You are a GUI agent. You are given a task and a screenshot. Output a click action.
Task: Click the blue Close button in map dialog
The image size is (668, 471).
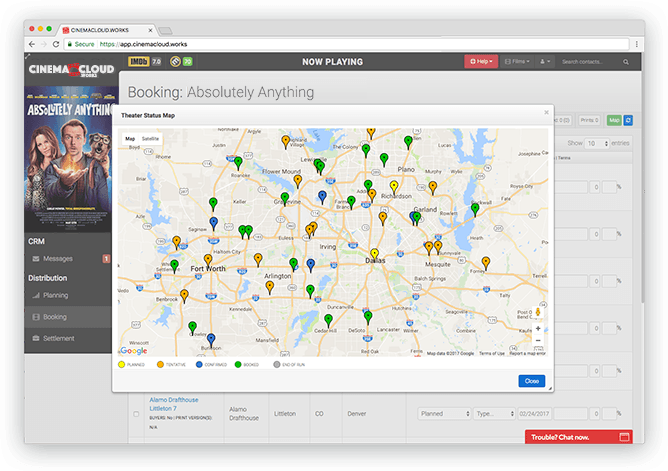click(x=531, y=381)
